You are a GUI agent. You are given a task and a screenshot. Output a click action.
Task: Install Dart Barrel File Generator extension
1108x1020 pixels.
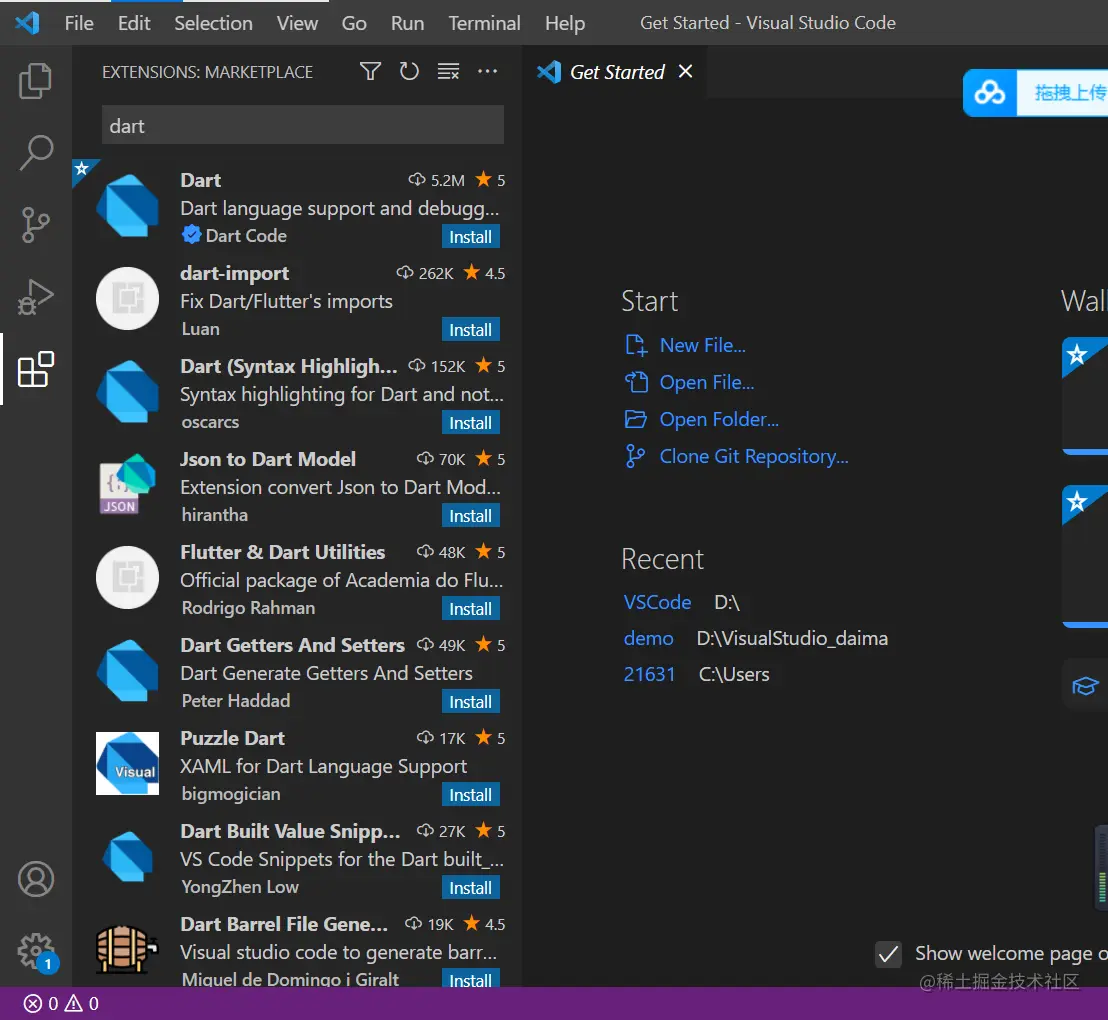(471, 979)
